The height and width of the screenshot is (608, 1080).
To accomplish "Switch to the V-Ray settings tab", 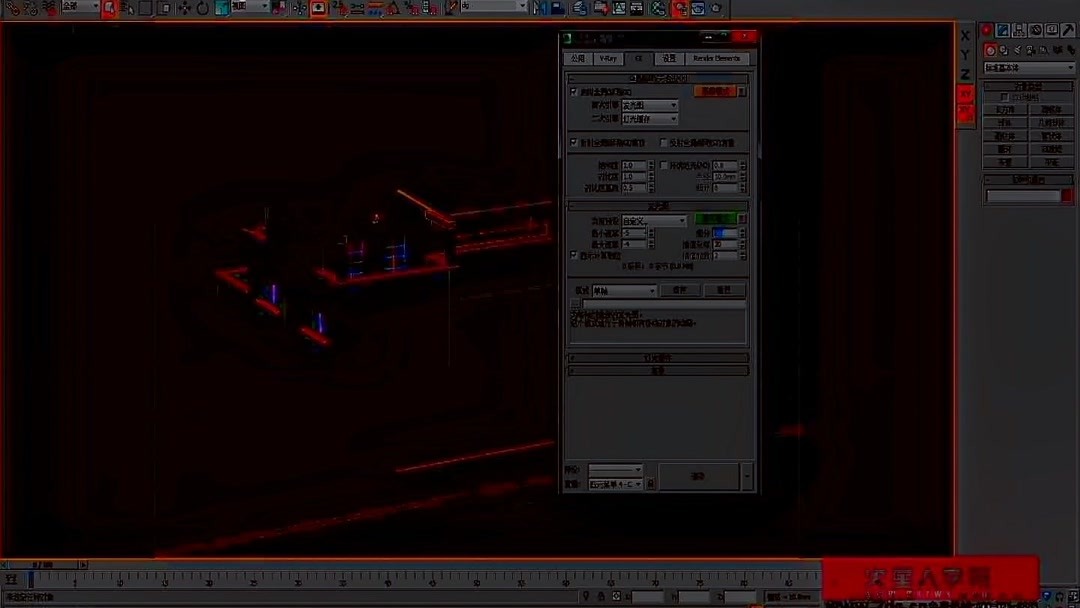I will pos(609,57).
